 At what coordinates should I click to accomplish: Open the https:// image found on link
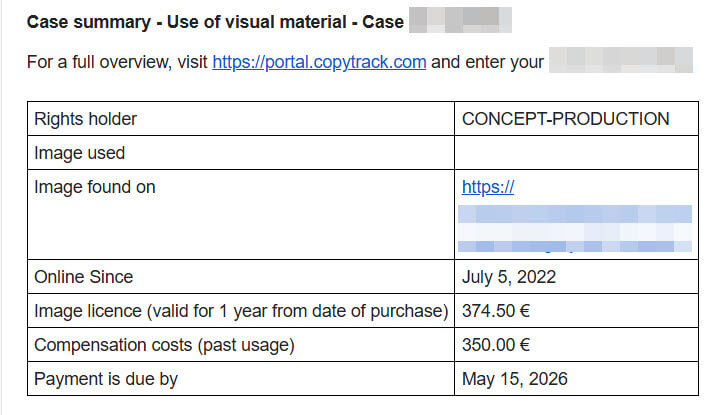(x=488, y=187)
